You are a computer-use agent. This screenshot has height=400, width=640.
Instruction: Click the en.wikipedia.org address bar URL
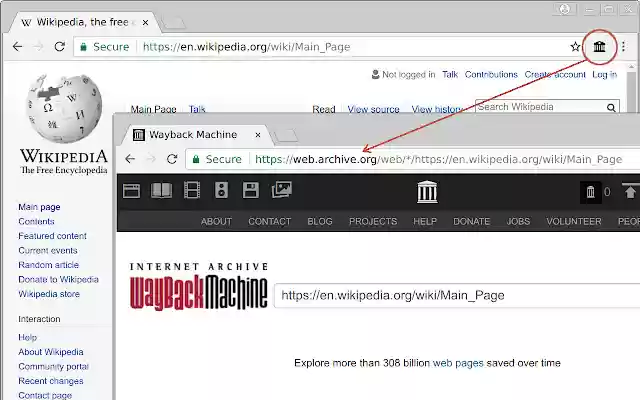tap(247, 47)
